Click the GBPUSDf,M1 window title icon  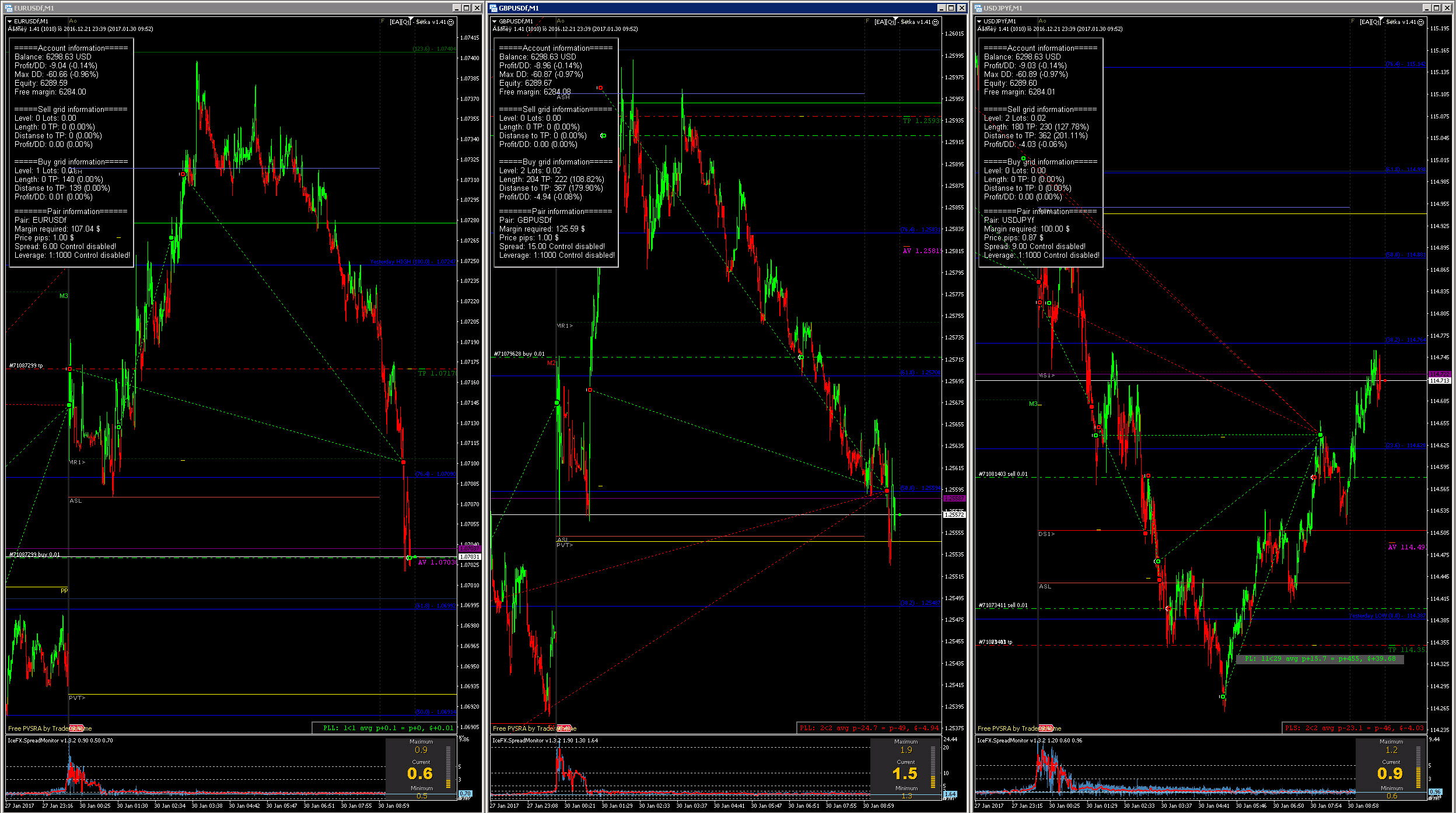click(x=494, y=8)
